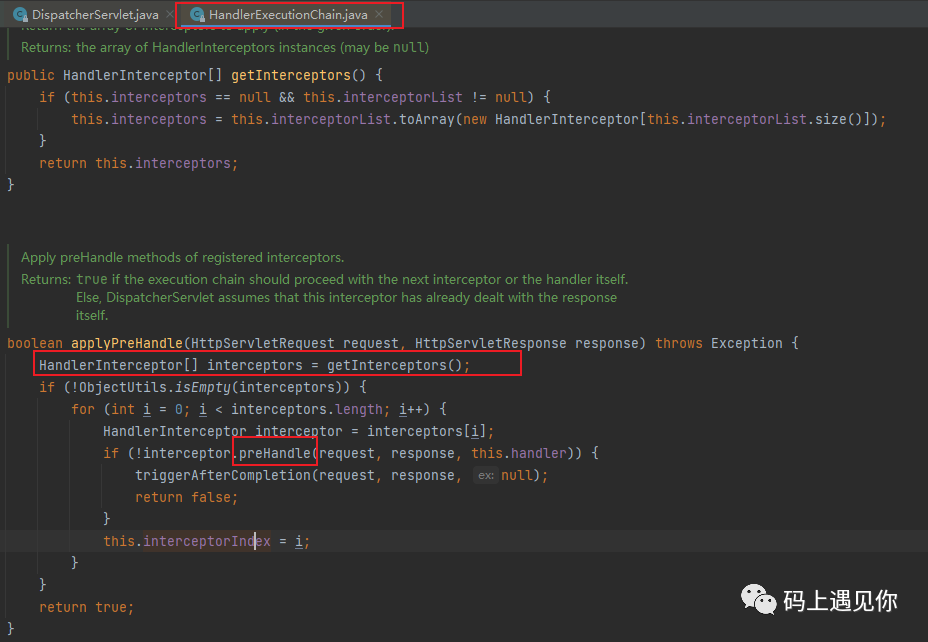Click 'int i = 0' loop initializer
This screenshot has width=928, height=642.
pyautogui.click(x=147, y=409)
